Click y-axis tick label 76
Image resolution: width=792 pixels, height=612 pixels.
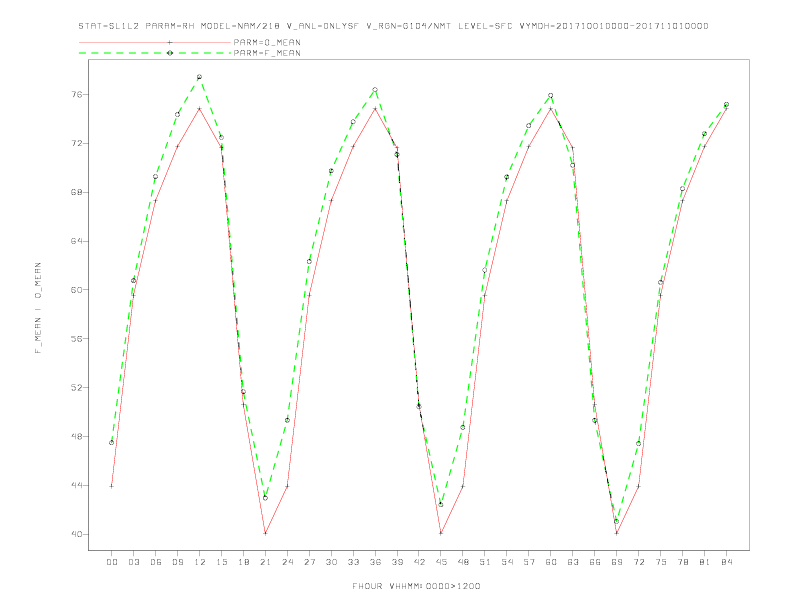click(x=77, y=94)
